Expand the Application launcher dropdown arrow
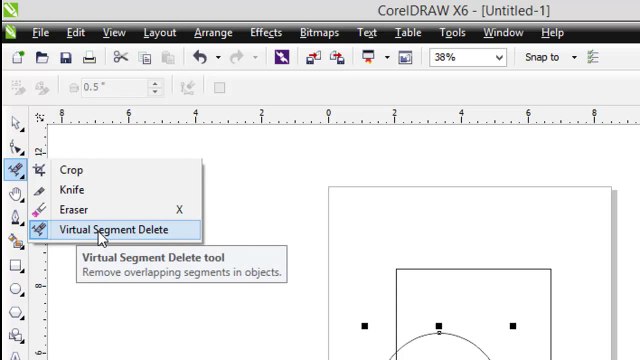Screen dimensions: 640x360 (387, 58)
